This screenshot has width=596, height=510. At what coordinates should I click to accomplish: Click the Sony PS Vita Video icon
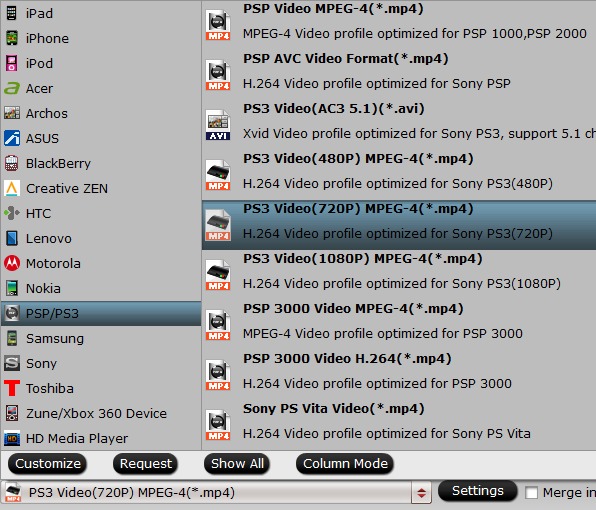click(218, 425)
